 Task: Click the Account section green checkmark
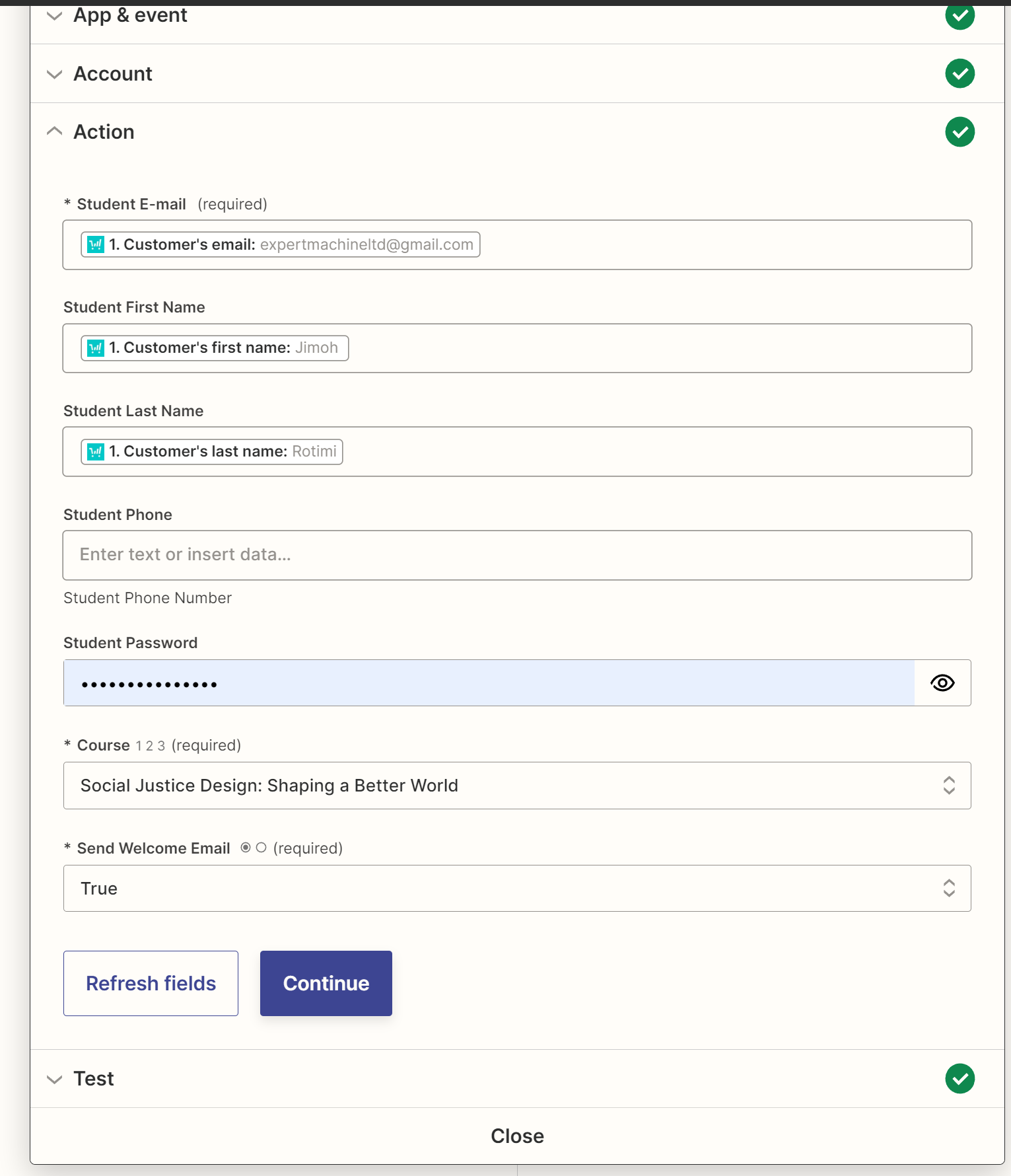tap(959, 73)
